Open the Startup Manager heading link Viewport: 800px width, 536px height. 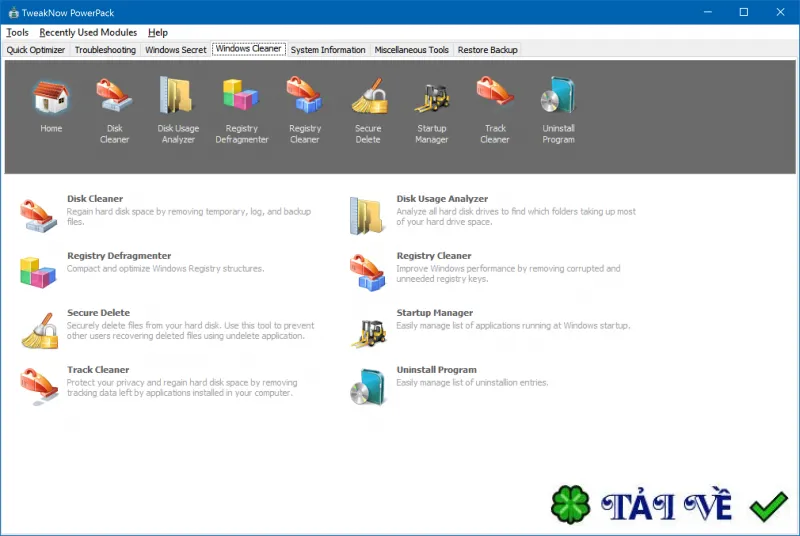pyautogui.click(x=435, y=313)
